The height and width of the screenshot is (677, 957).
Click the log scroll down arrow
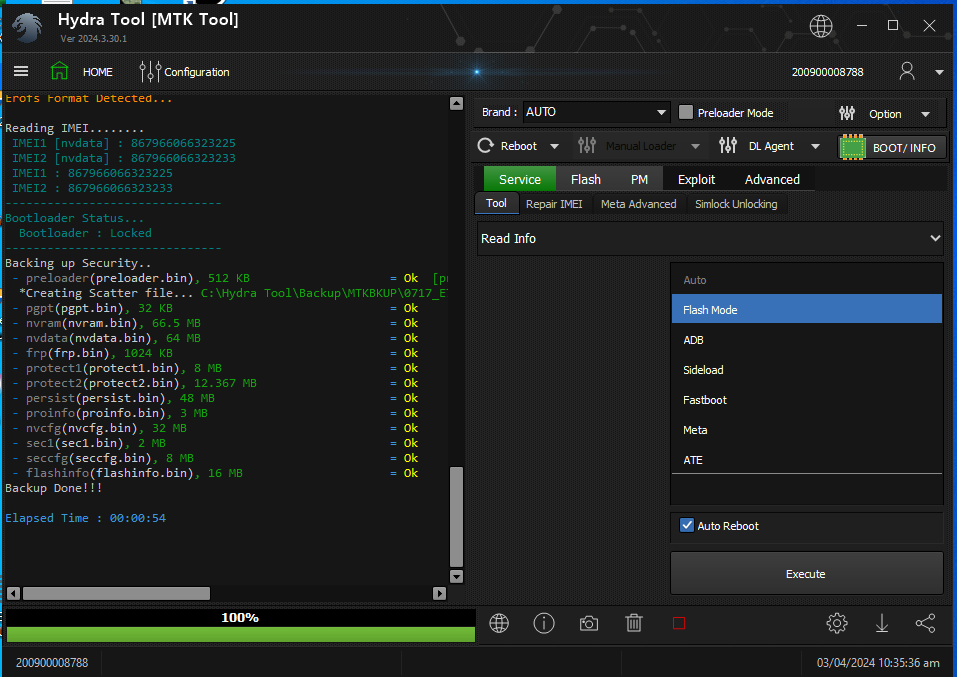(457, 576)
